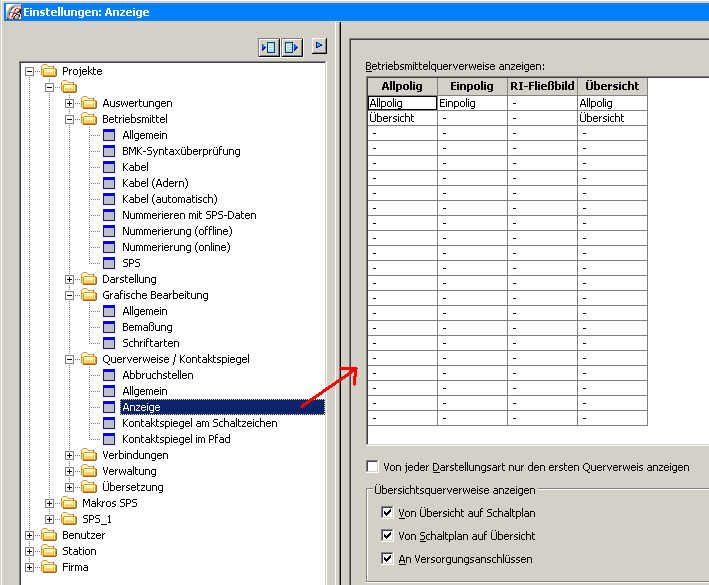Collapse the Betriebsmittel node

click(69, 119)
